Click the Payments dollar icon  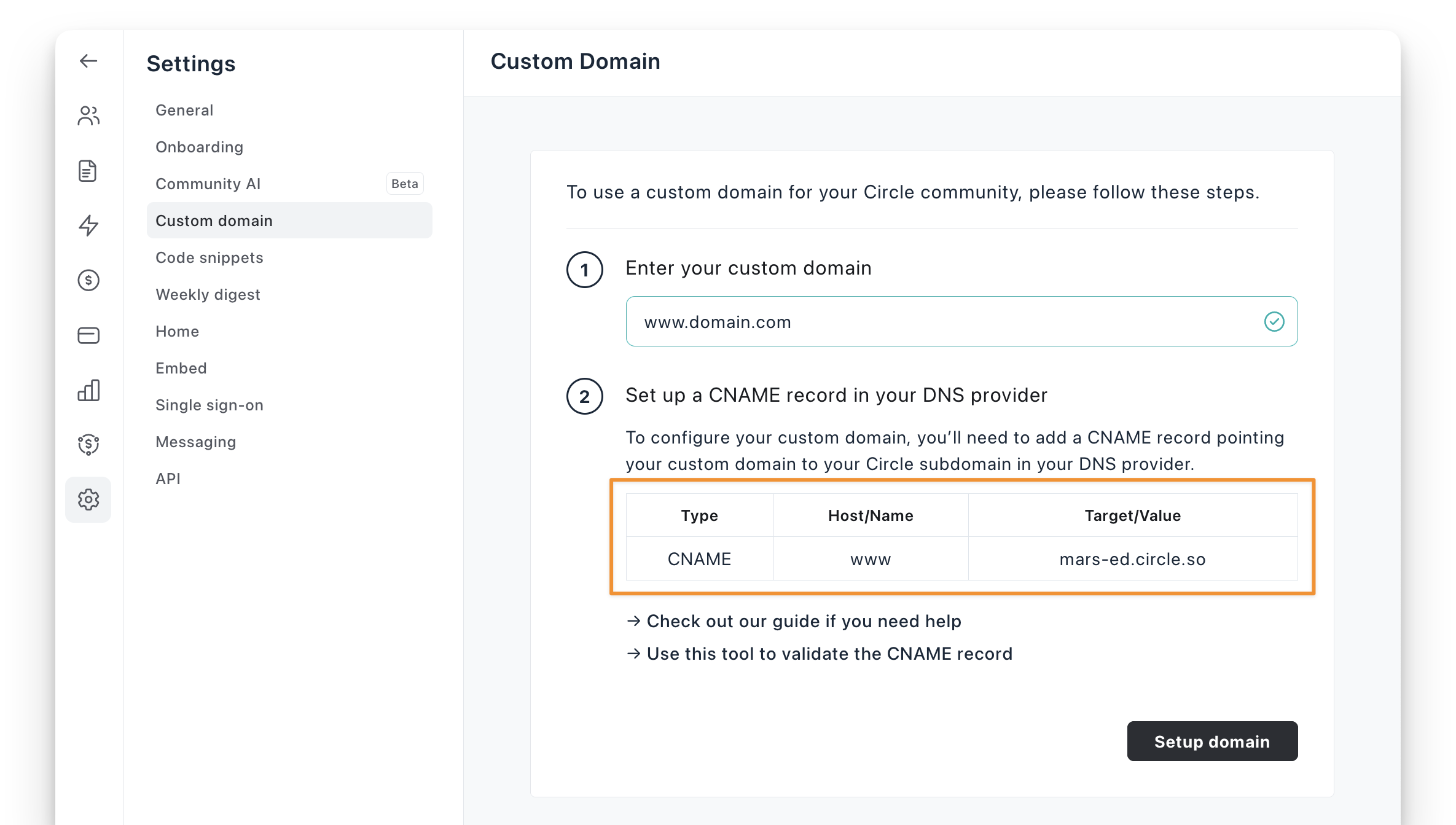(x=88, y=280)
